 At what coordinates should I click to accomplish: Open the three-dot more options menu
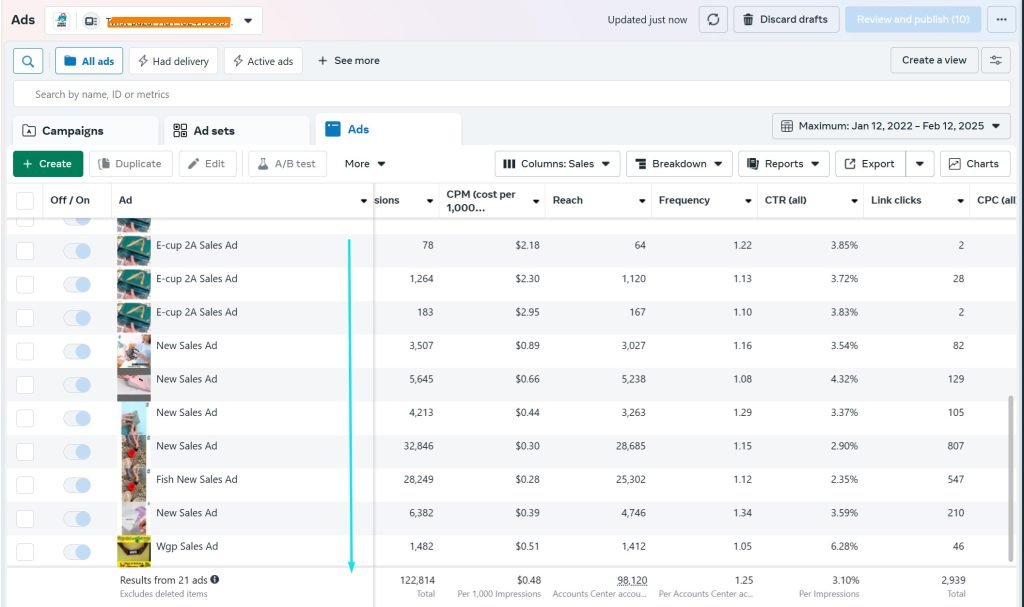pos(1000,20)
